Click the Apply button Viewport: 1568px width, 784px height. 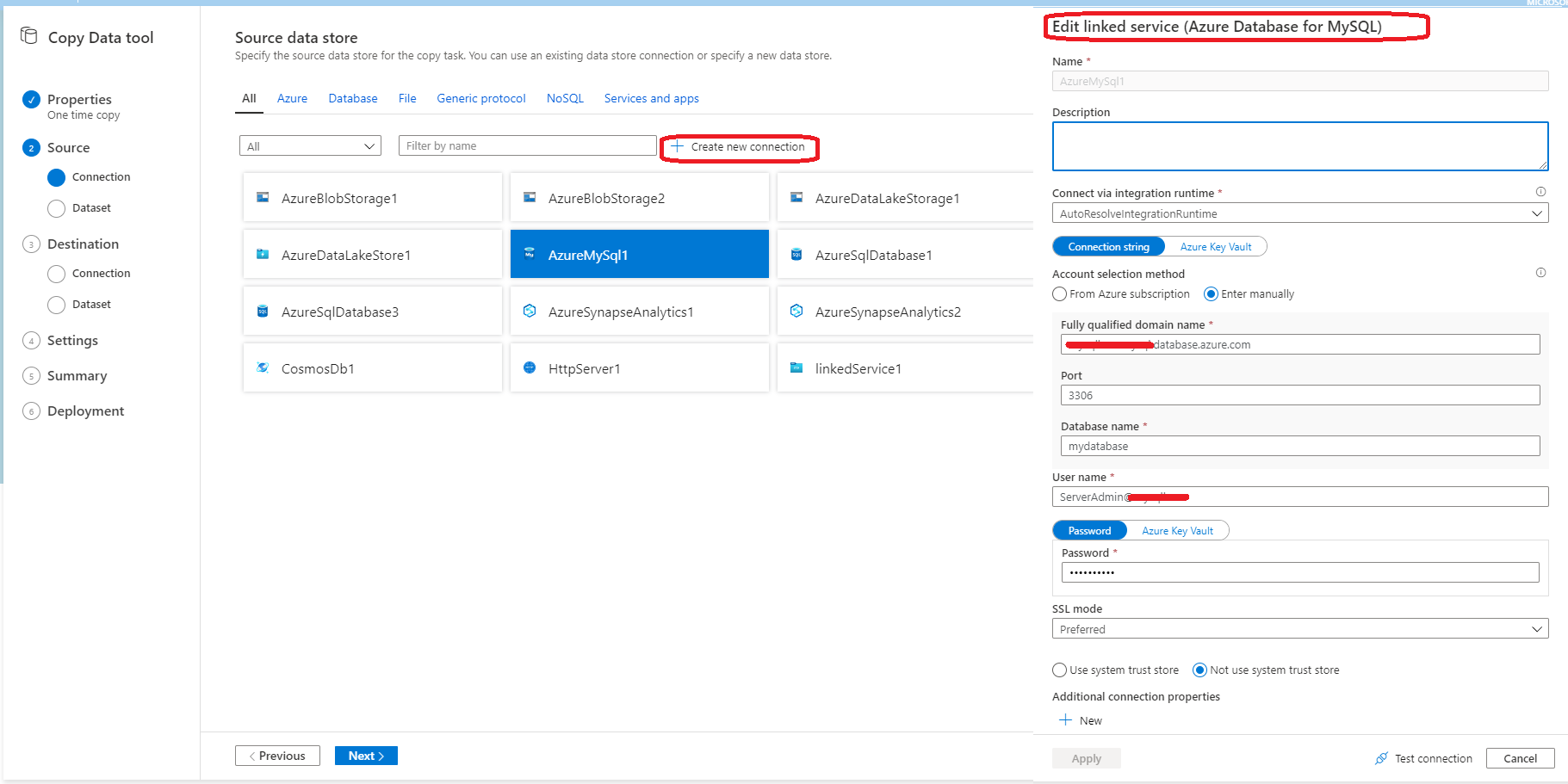[1087, 758]
